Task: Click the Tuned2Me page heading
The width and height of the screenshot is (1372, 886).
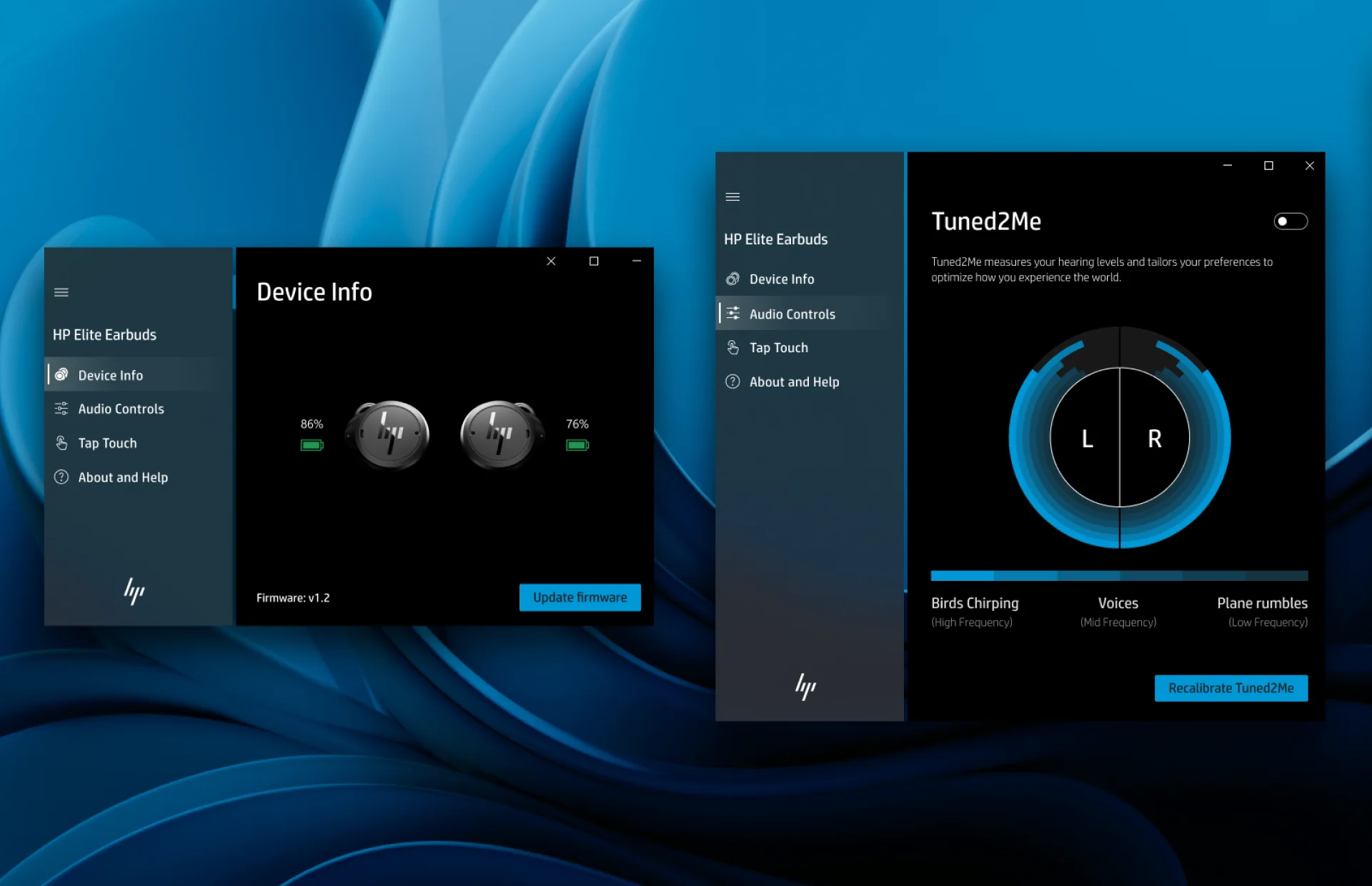Action: click(x=986, y=221)
